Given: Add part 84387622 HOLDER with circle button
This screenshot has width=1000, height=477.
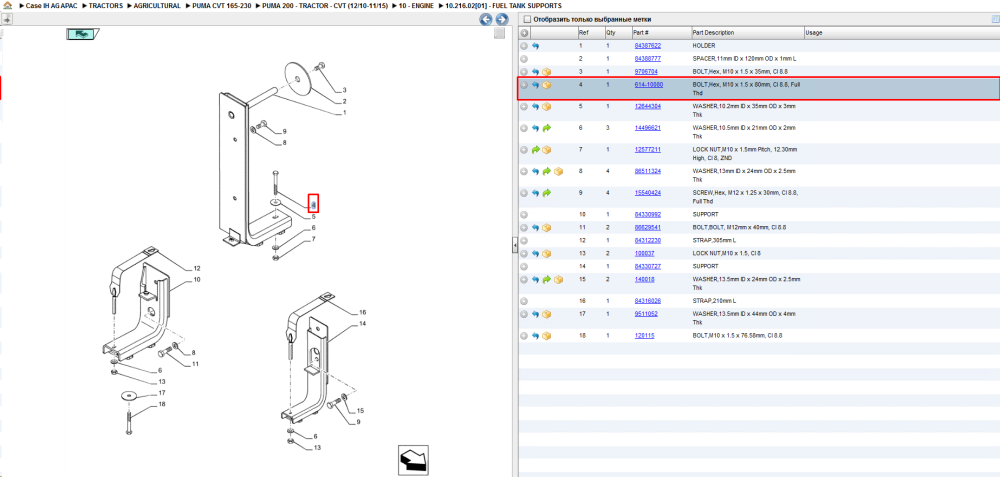Looking at the screenshot, I should pyautogui.click(x=524, y=46).
